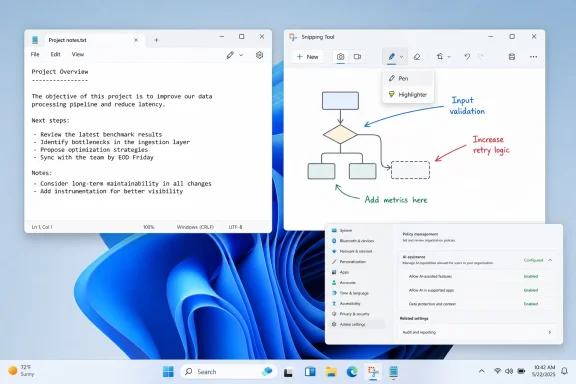Click the image crop icon
This screenshot has width=576, height=384.
click(440, 56)
